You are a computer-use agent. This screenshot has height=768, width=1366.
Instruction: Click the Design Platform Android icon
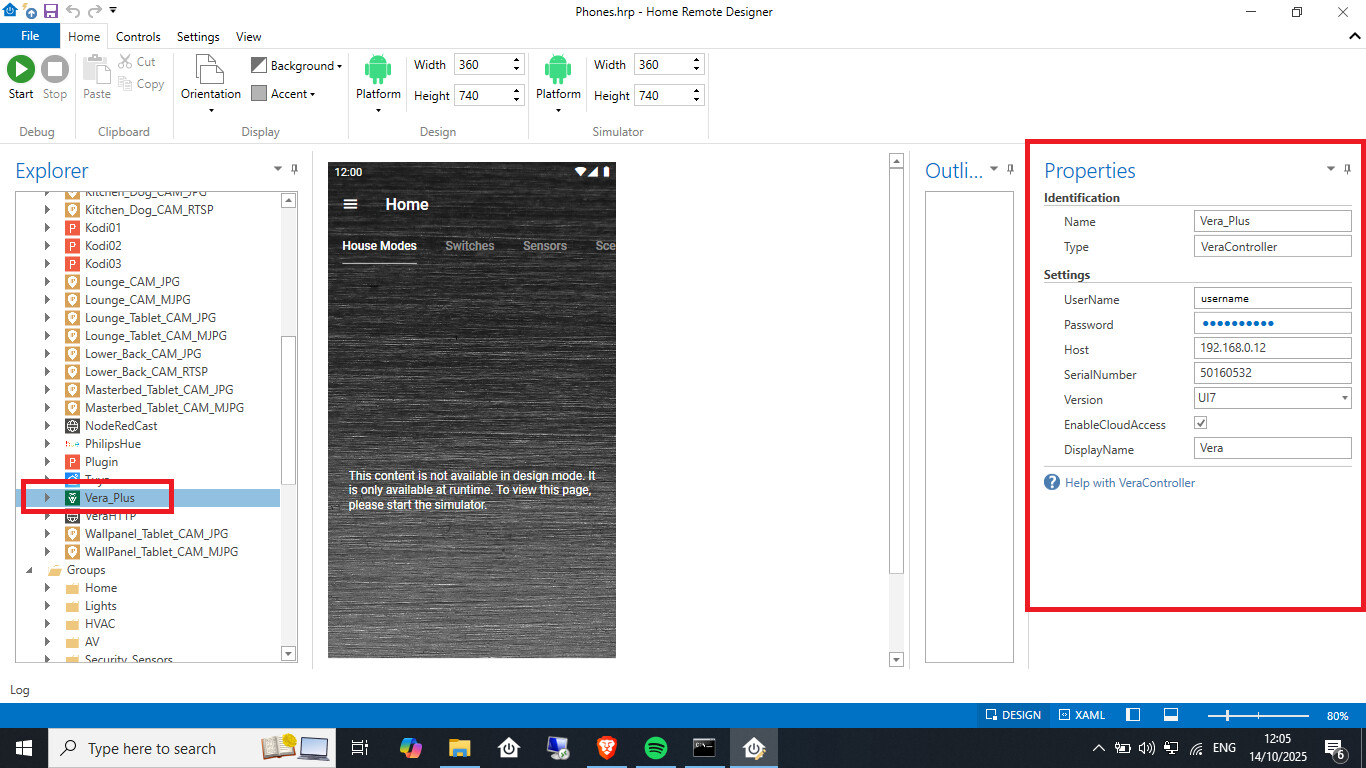click(x=378, y=70)
